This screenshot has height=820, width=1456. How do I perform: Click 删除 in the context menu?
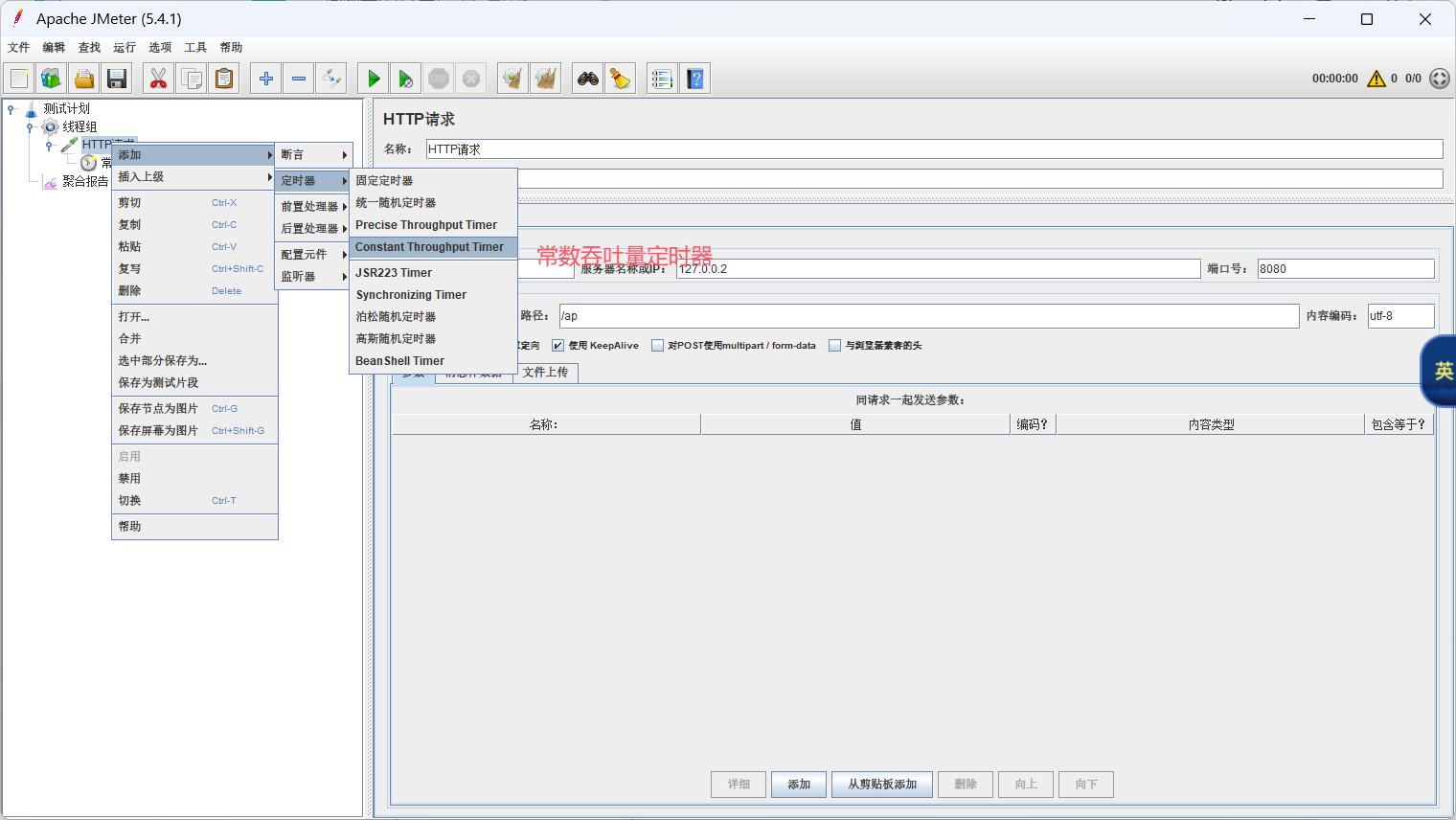(194, 291)
